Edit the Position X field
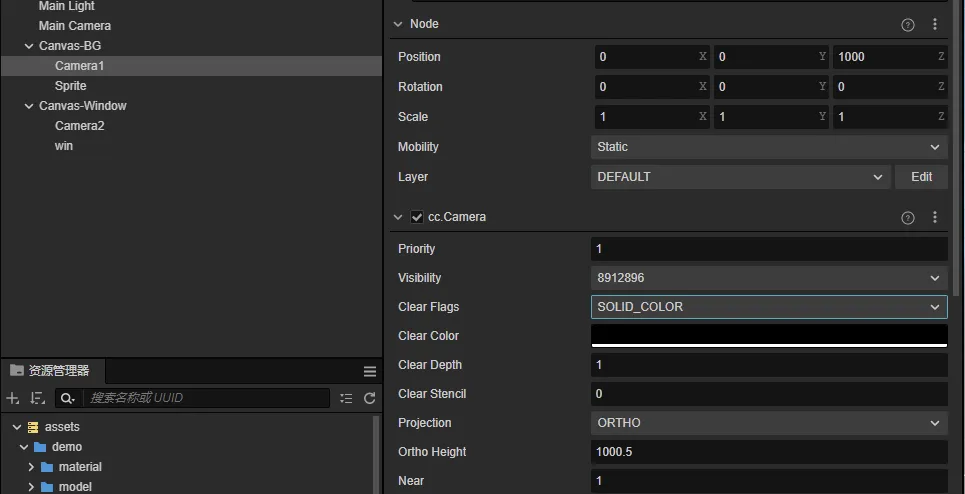This screenshot has width=965, height=494. [652, 57]
